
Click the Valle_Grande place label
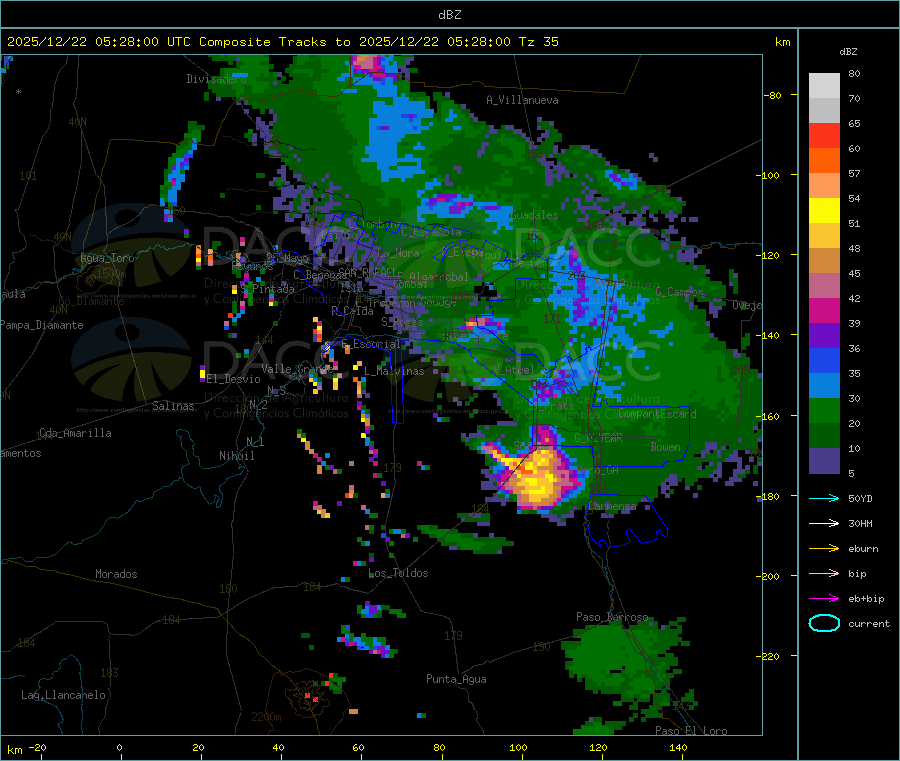click(297, 369)
